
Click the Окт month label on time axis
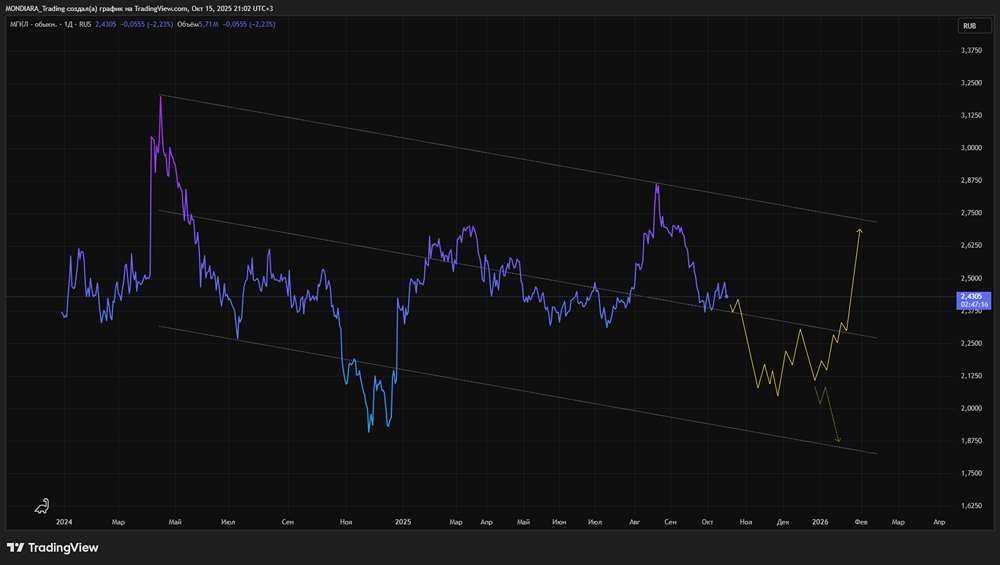[x=707, y=522]
